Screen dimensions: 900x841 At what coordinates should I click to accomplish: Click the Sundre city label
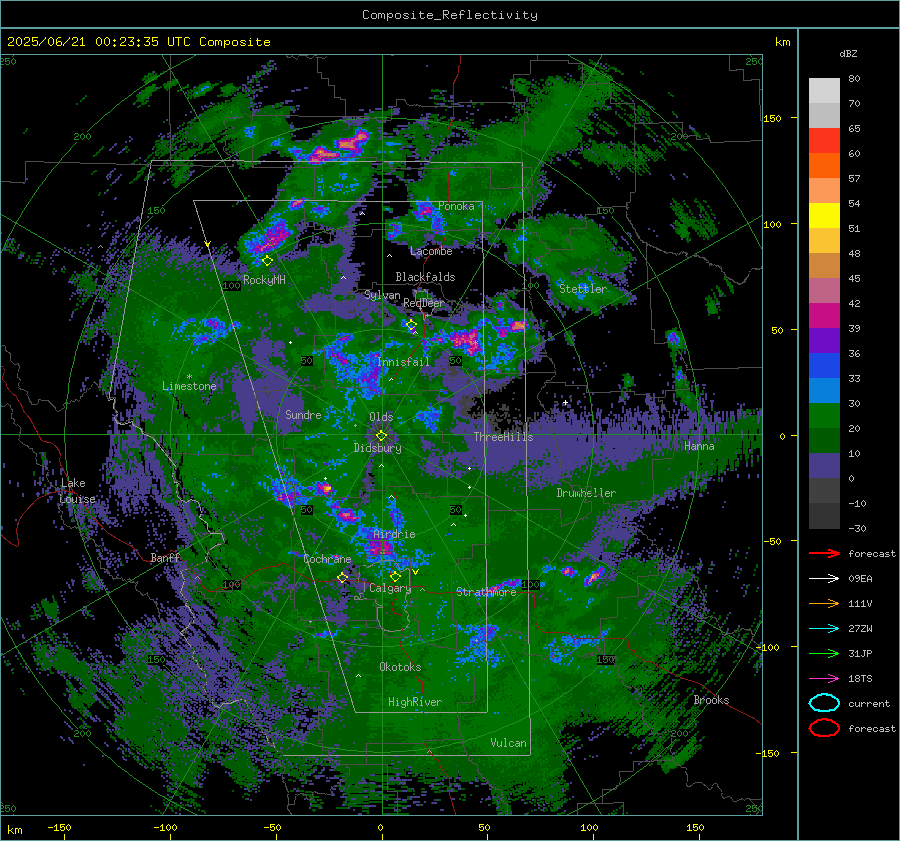pyautogui.click(x=303, y=415)
